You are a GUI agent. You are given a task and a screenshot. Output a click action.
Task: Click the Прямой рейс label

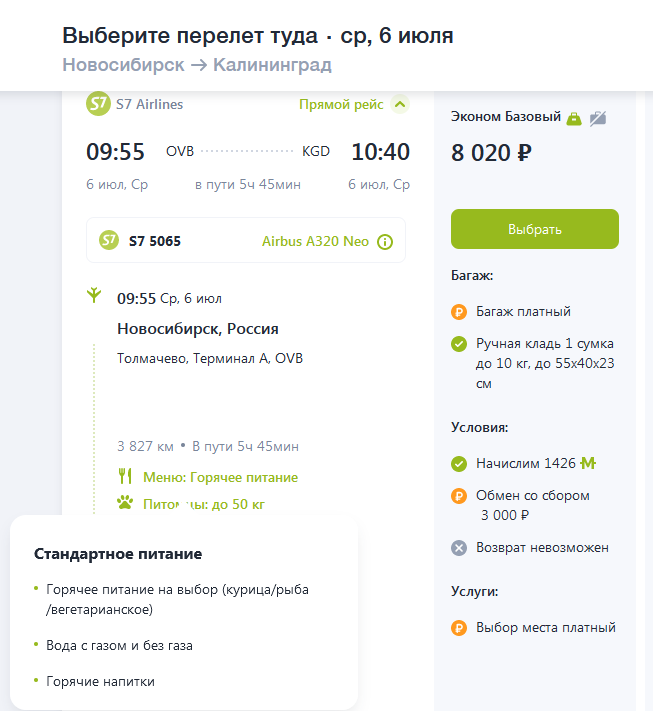341,105
